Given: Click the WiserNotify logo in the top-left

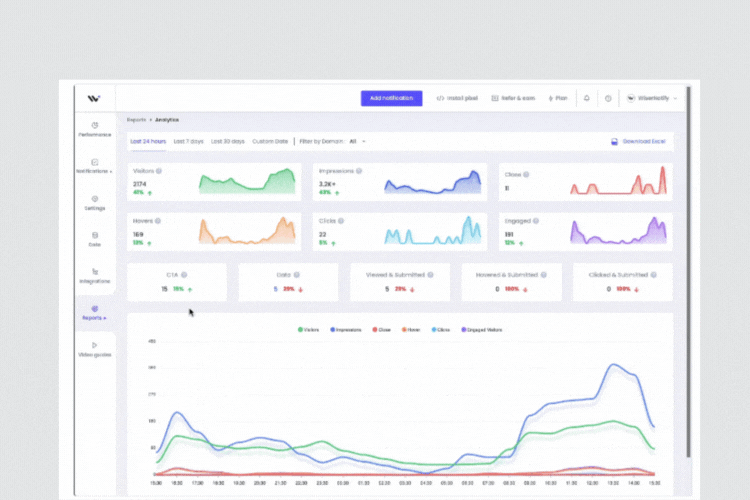Looking at the screenshot, I should pos(94,98).
